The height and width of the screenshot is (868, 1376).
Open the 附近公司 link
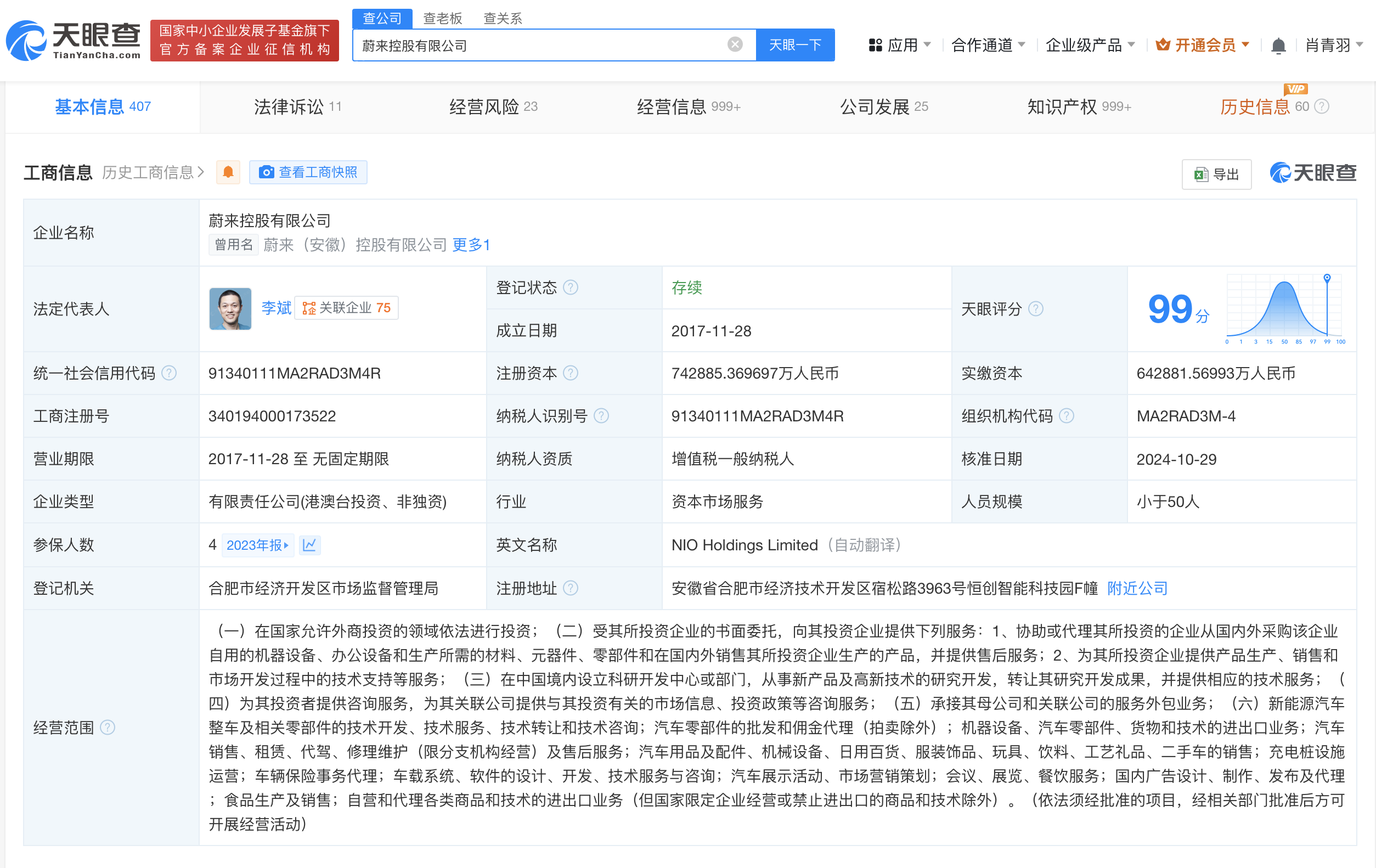pos(1137,588)
